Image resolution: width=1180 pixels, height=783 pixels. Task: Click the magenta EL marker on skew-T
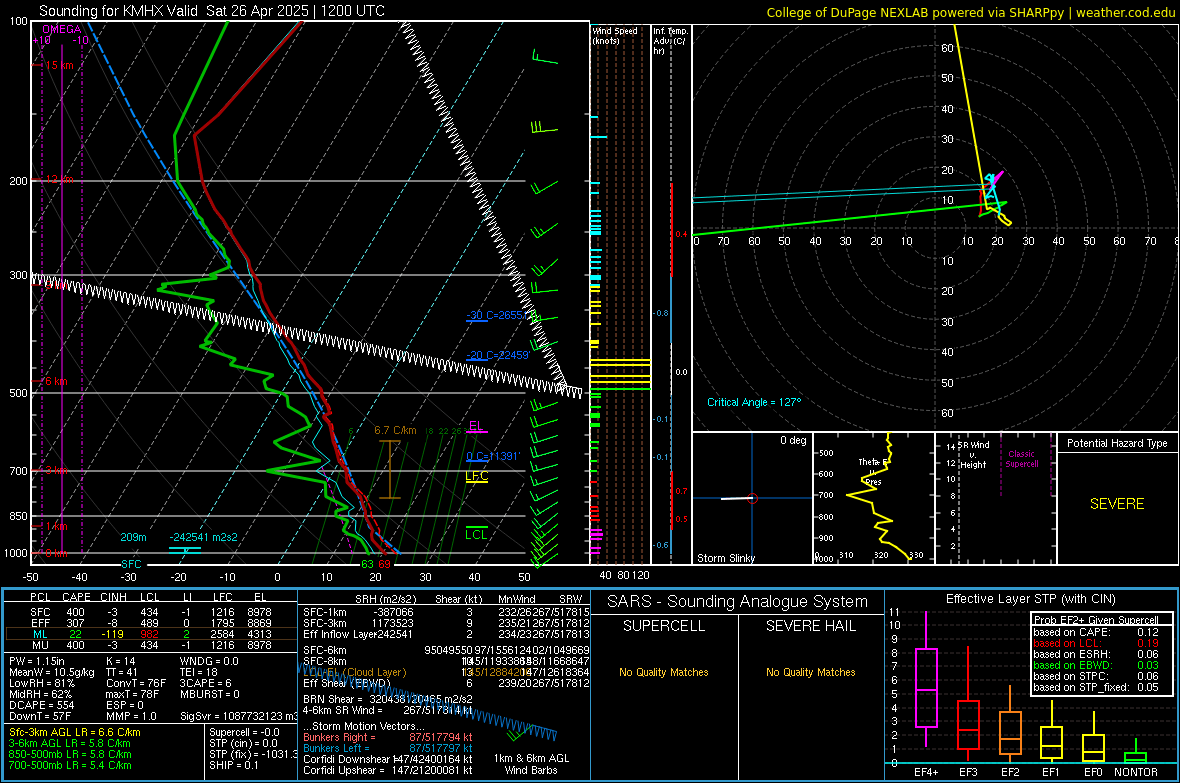[476, 426]
